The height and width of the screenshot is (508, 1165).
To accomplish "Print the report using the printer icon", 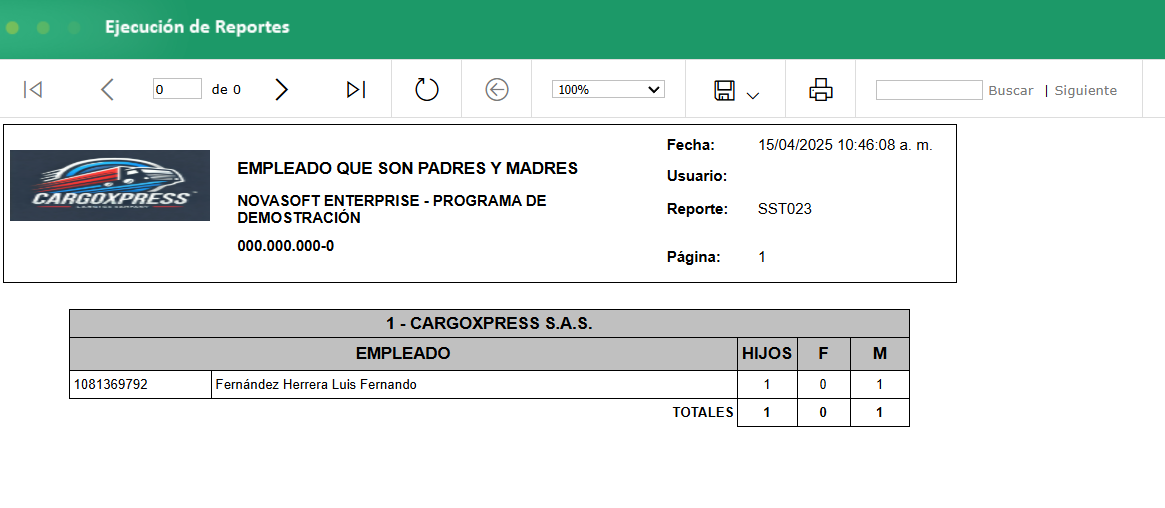I will pyautogui.click(x=820, y=89).
